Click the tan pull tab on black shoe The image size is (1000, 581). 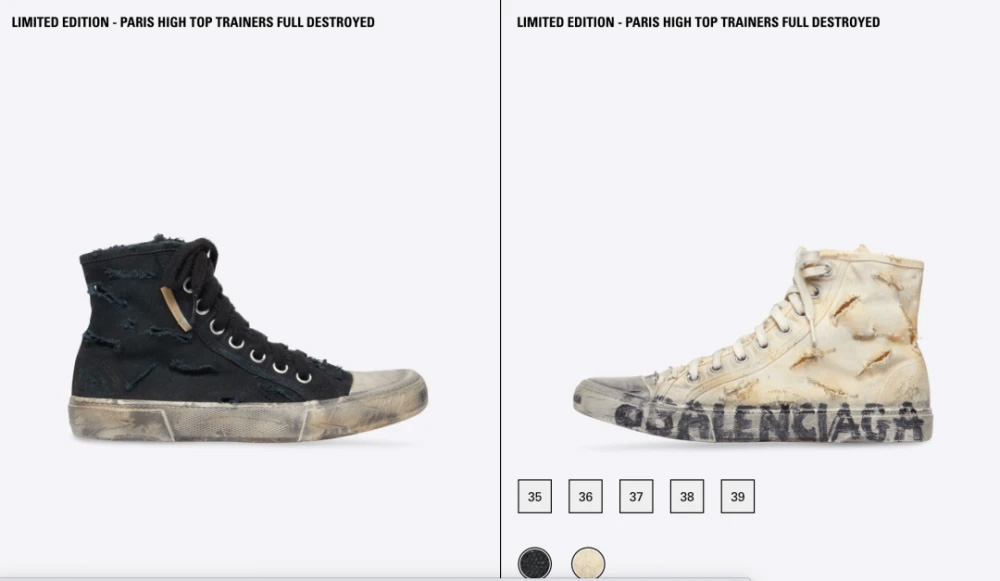pos(176,309)
